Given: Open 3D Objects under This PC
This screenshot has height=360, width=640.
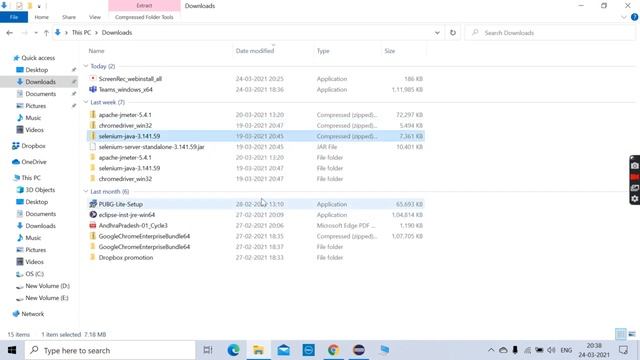Looking at the screenshot, I should pos(40,190).
